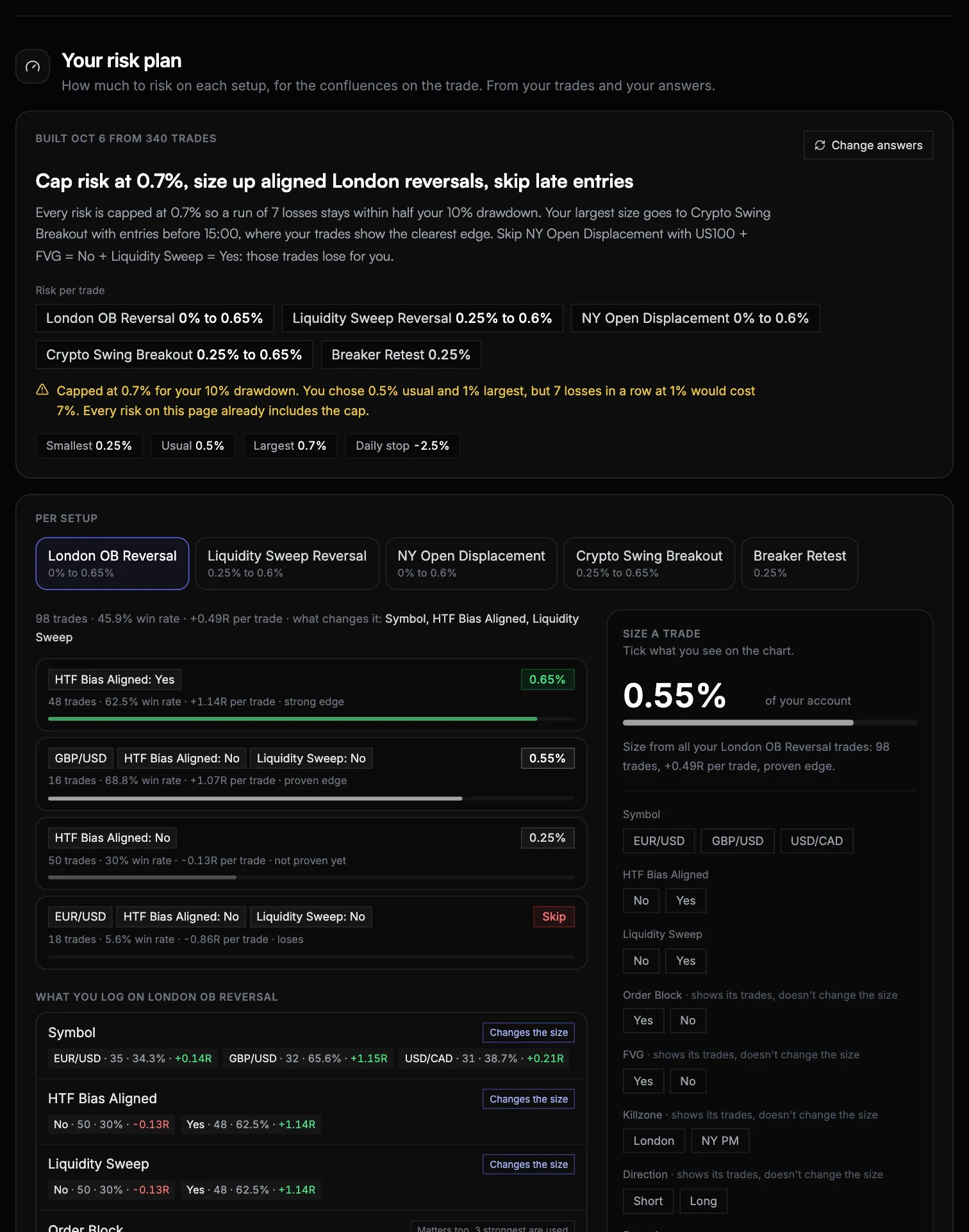The height and width of the screenshot is (1232, 969).
Task: Click the Smallest 0.25% chip
Action: point(89,445)
